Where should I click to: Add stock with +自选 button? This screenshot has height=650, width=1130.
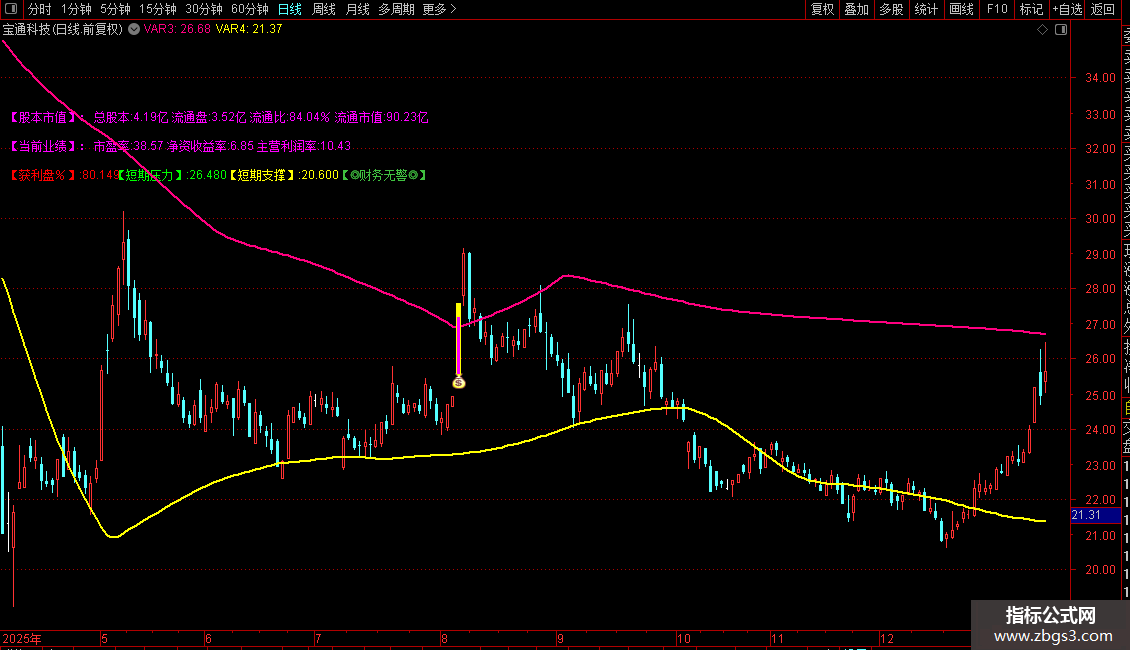pos(1067,9)
